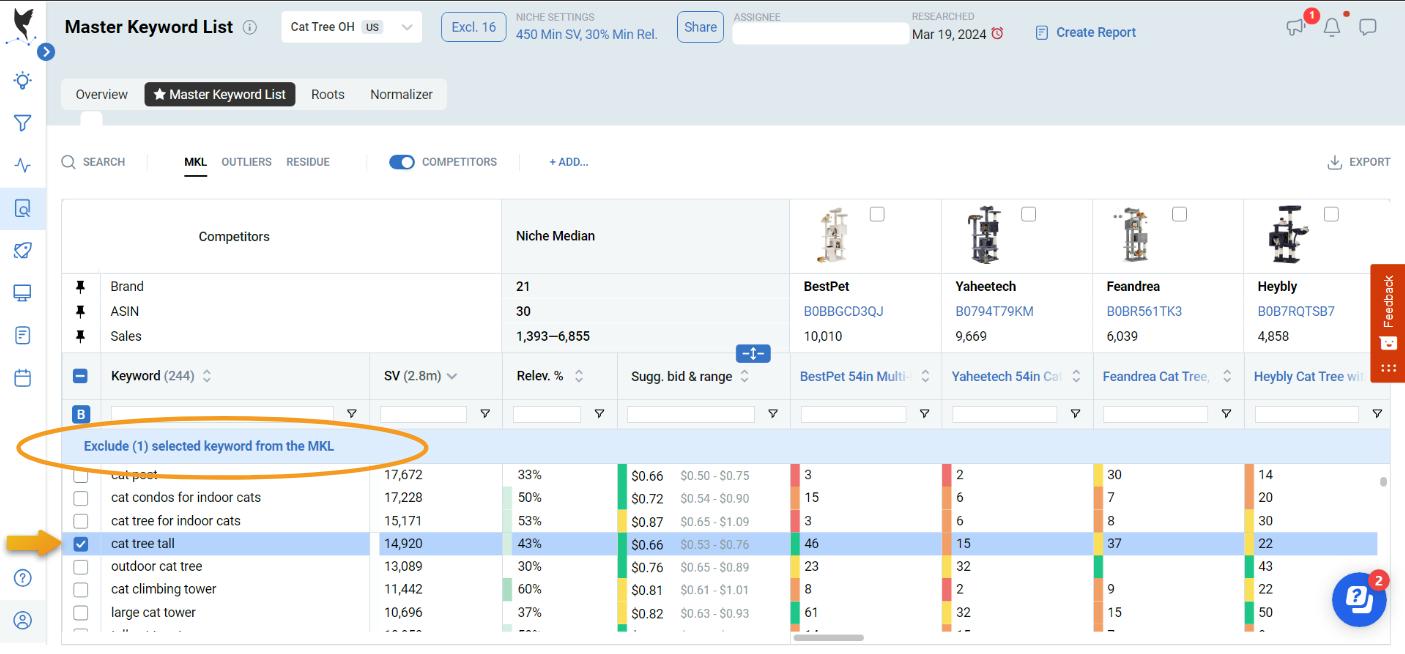Tick the checkbox on the Yaheetech product thumbnail

1028,214
